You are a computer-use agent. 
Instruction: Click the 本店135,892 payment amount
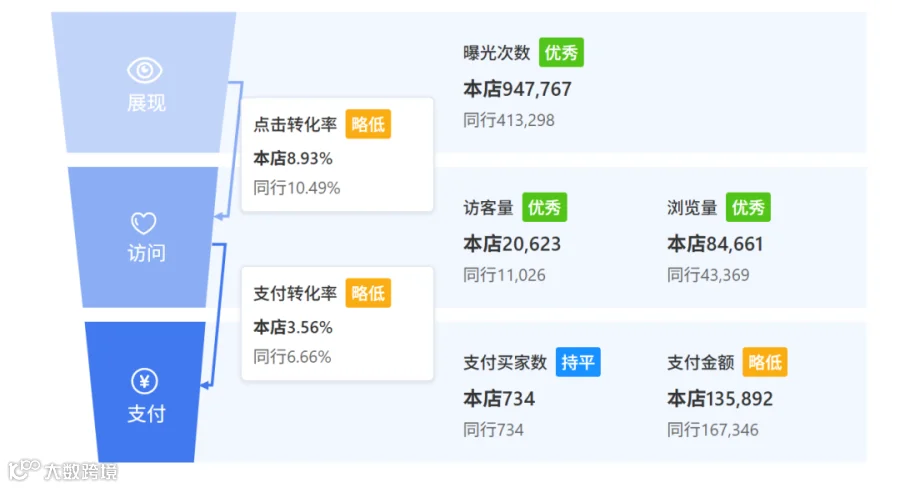tap(720, 398)
